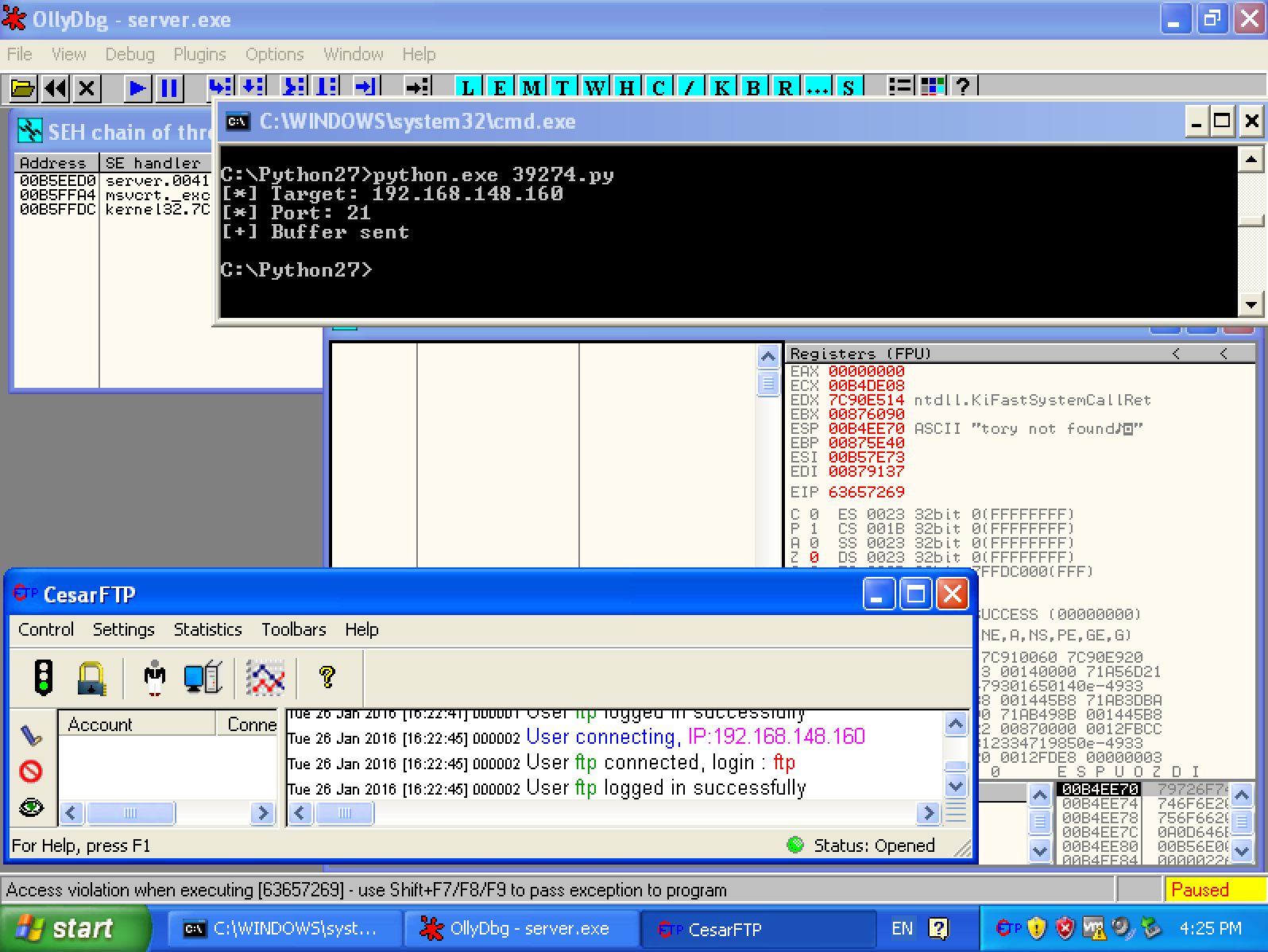Pause execution with the pause icon
The image size is (1268, 952).
click(x=169, y=87)
